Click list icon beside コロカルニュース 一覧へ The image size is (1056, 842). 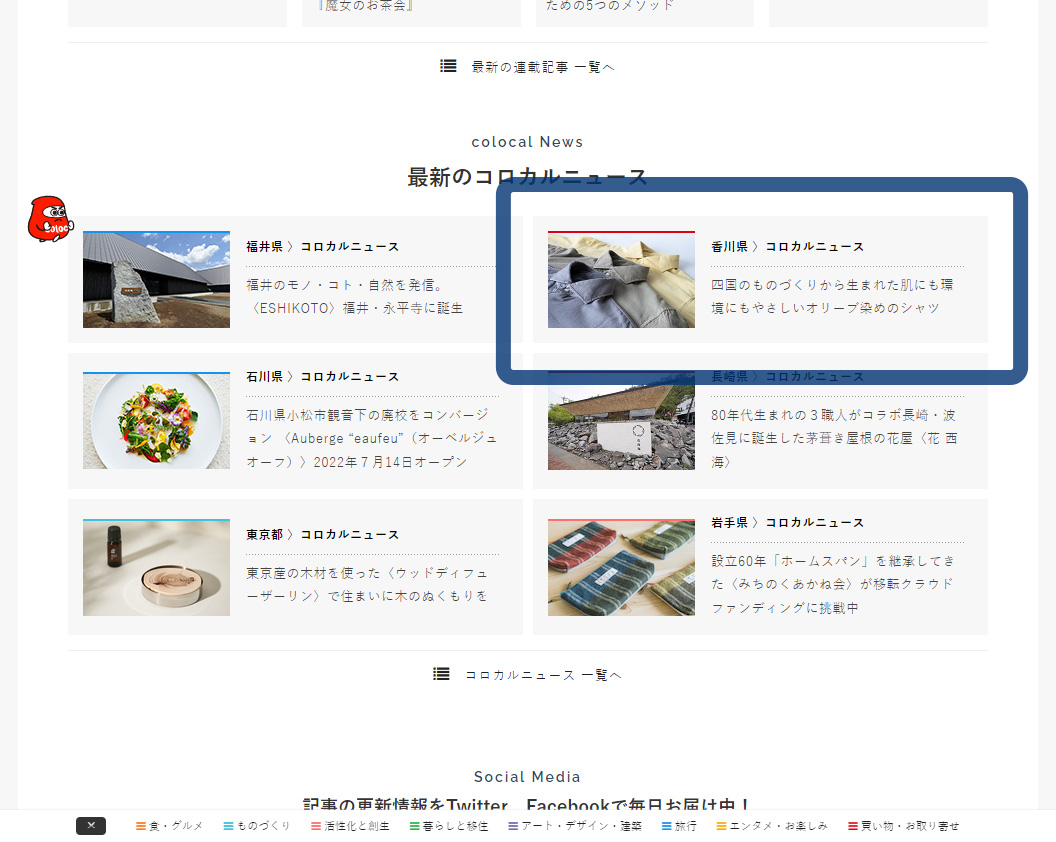point(441,674)
